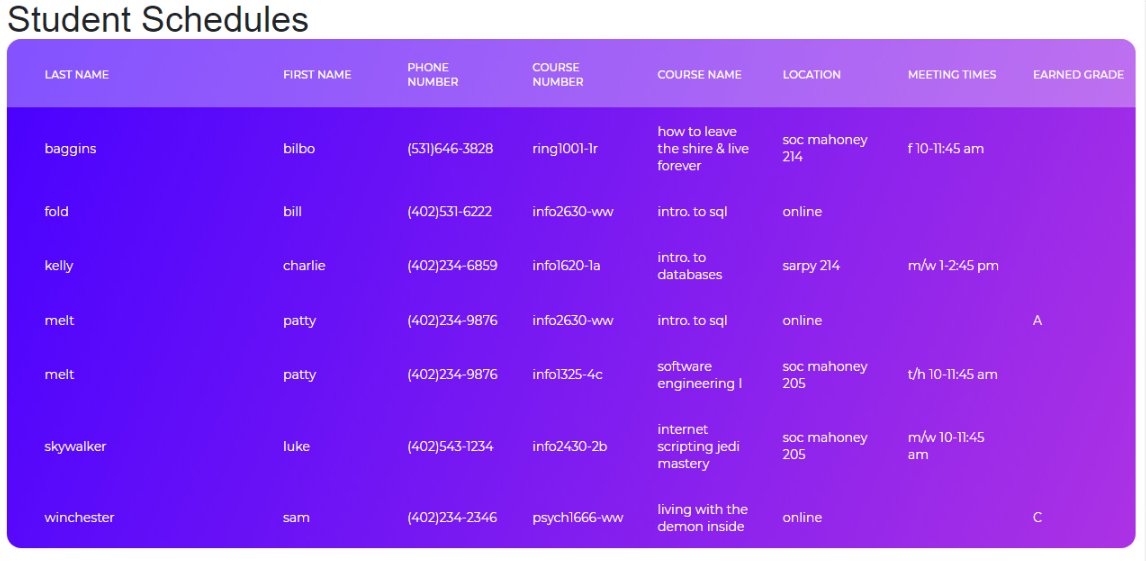Select the last name cell 'baggins'
Image resolution: width=1146 pixels, height=561 pixels.
70,148
